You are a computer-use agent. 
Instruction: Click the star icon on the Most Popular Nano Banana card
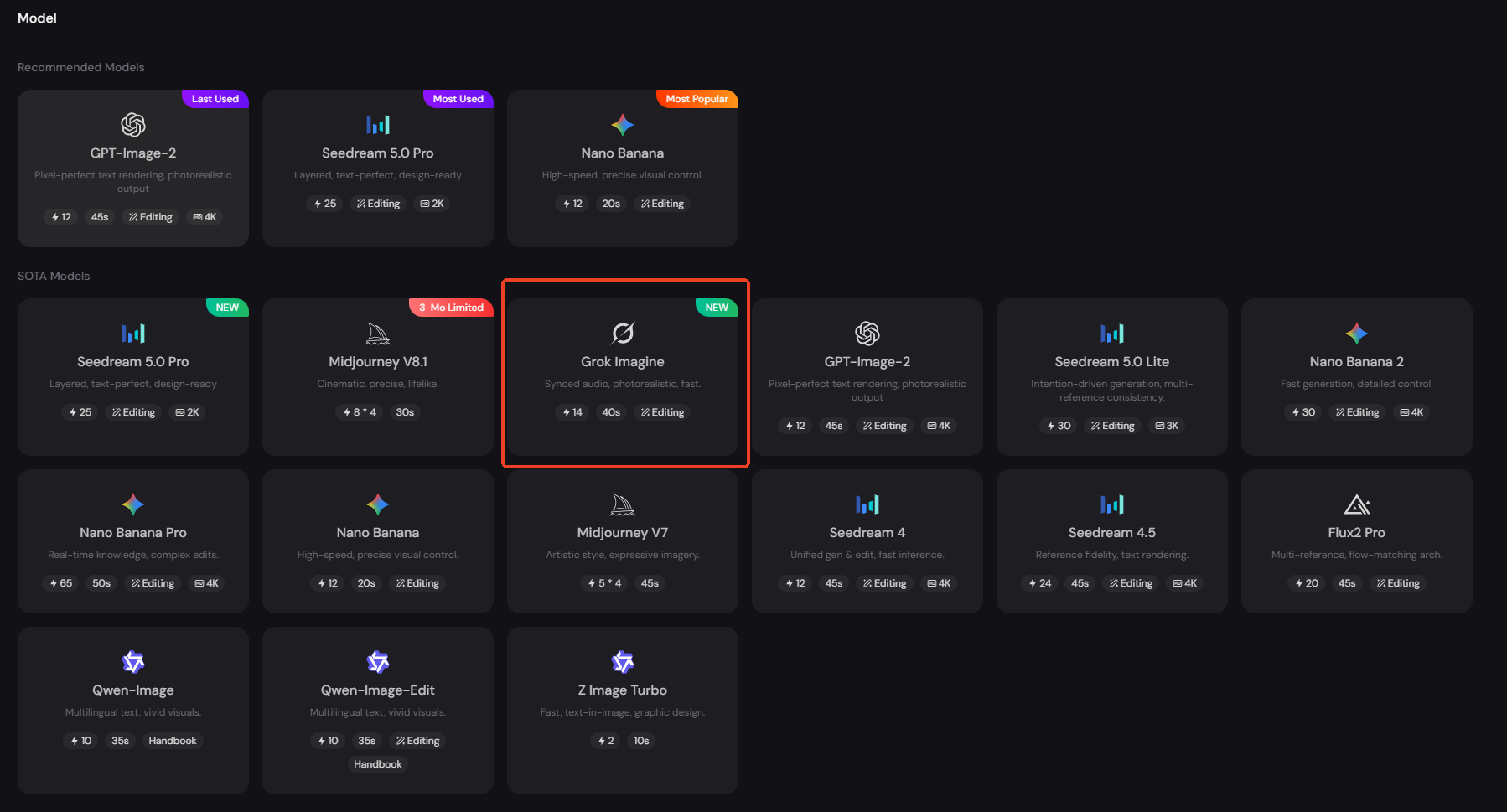tap(623, 125)
